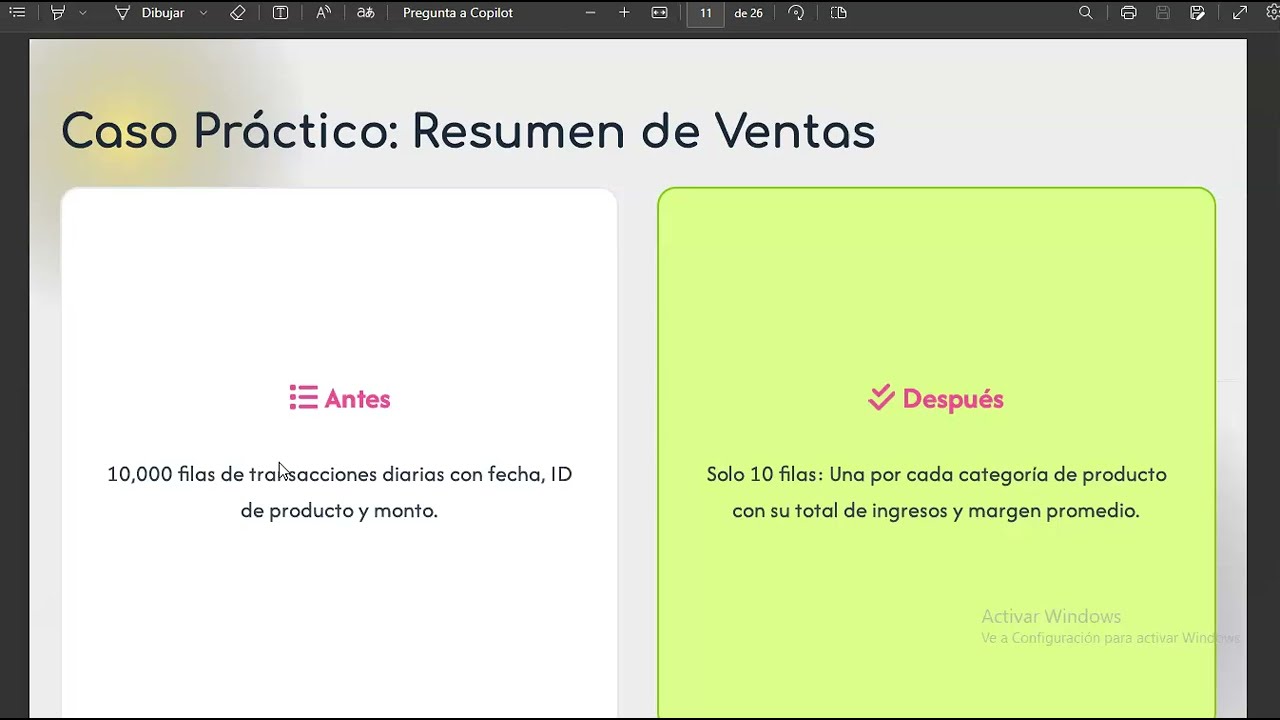Image resolution: width=1280 pixels, height=720 pixels.
Task: Rotate the document page
Action: tap(796, 13)
